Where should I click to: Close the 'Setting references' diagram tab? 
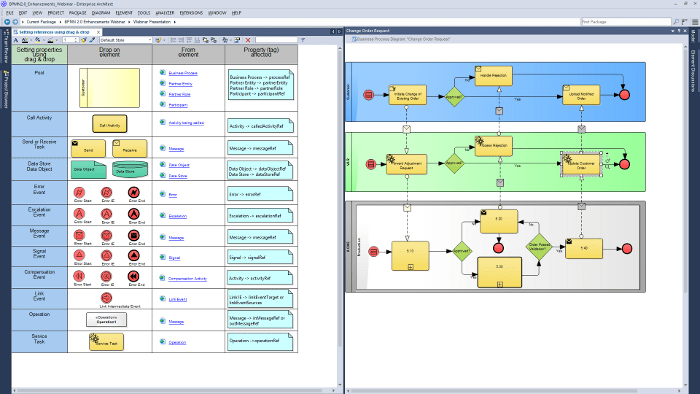pos(99,32)
